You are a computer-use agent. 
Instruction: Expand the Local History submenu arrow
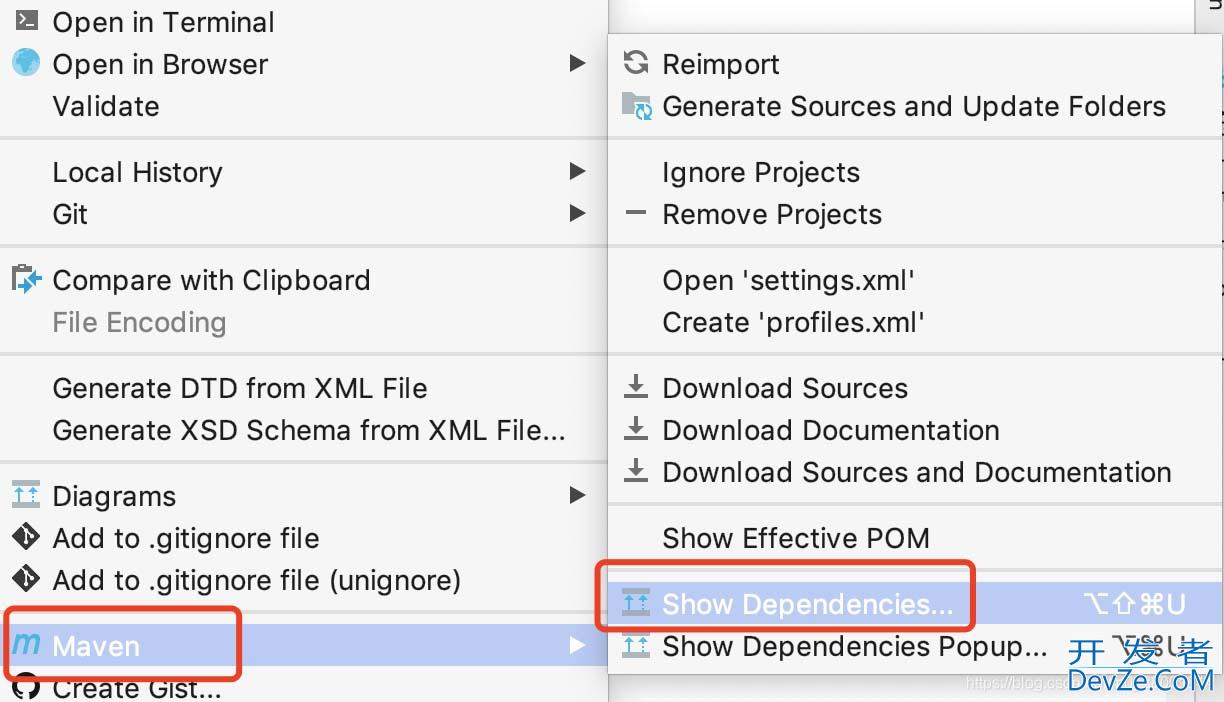point(577,172)
